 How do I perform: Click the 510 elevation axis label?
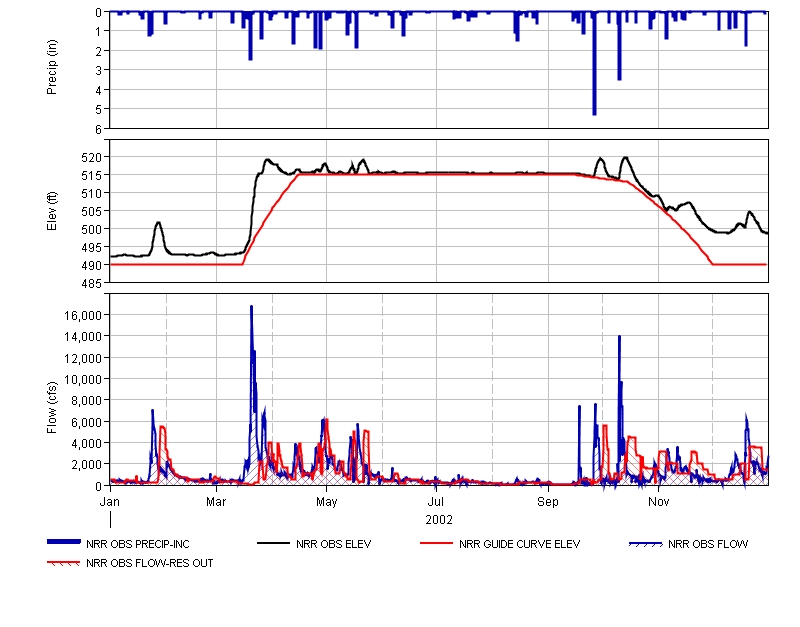click(x=92, y=193)
